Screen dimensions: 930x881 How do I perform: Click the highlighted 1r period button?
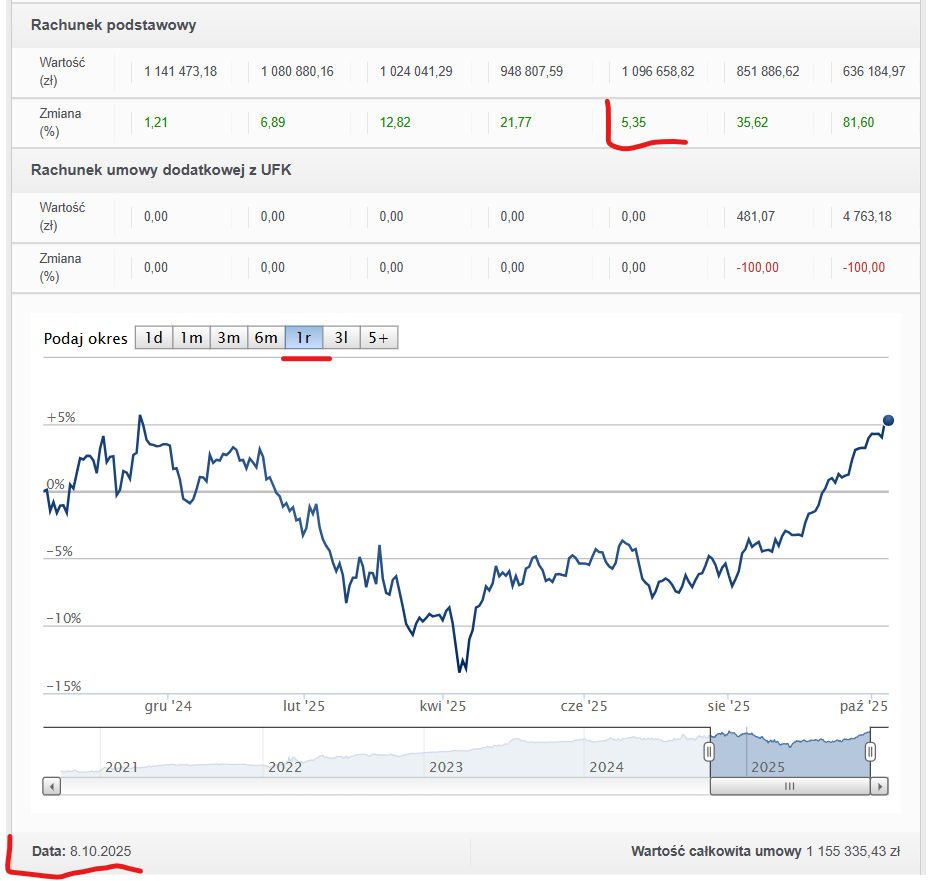(x=304, y=338)
